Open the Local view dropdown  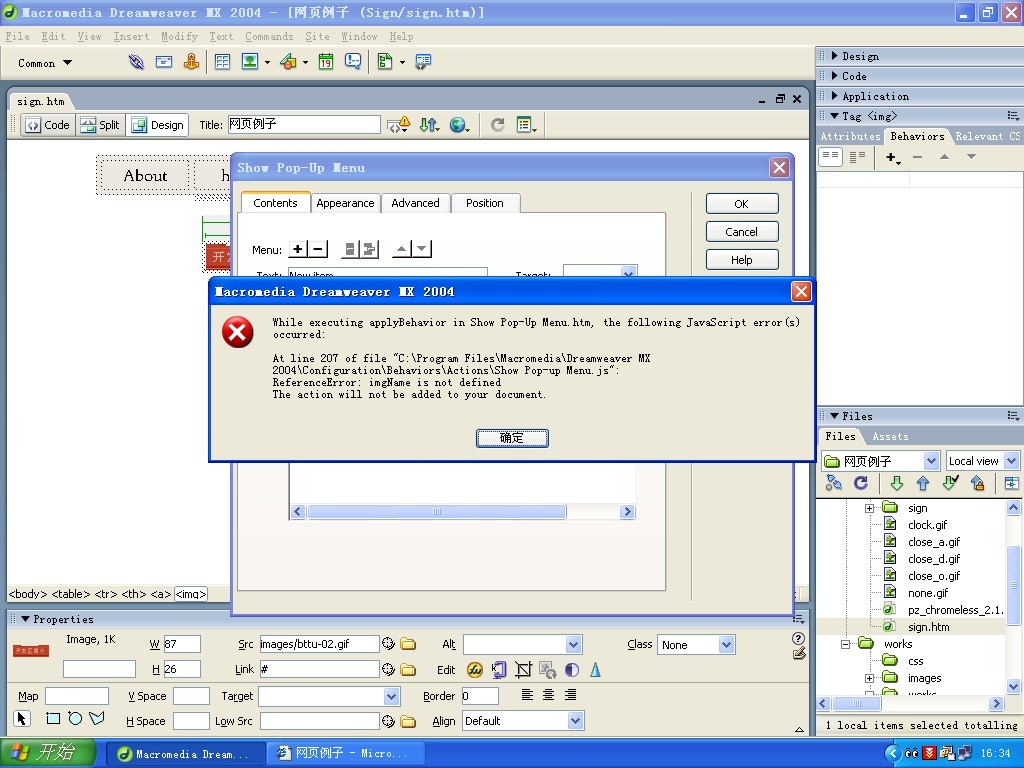coord(982,461)
